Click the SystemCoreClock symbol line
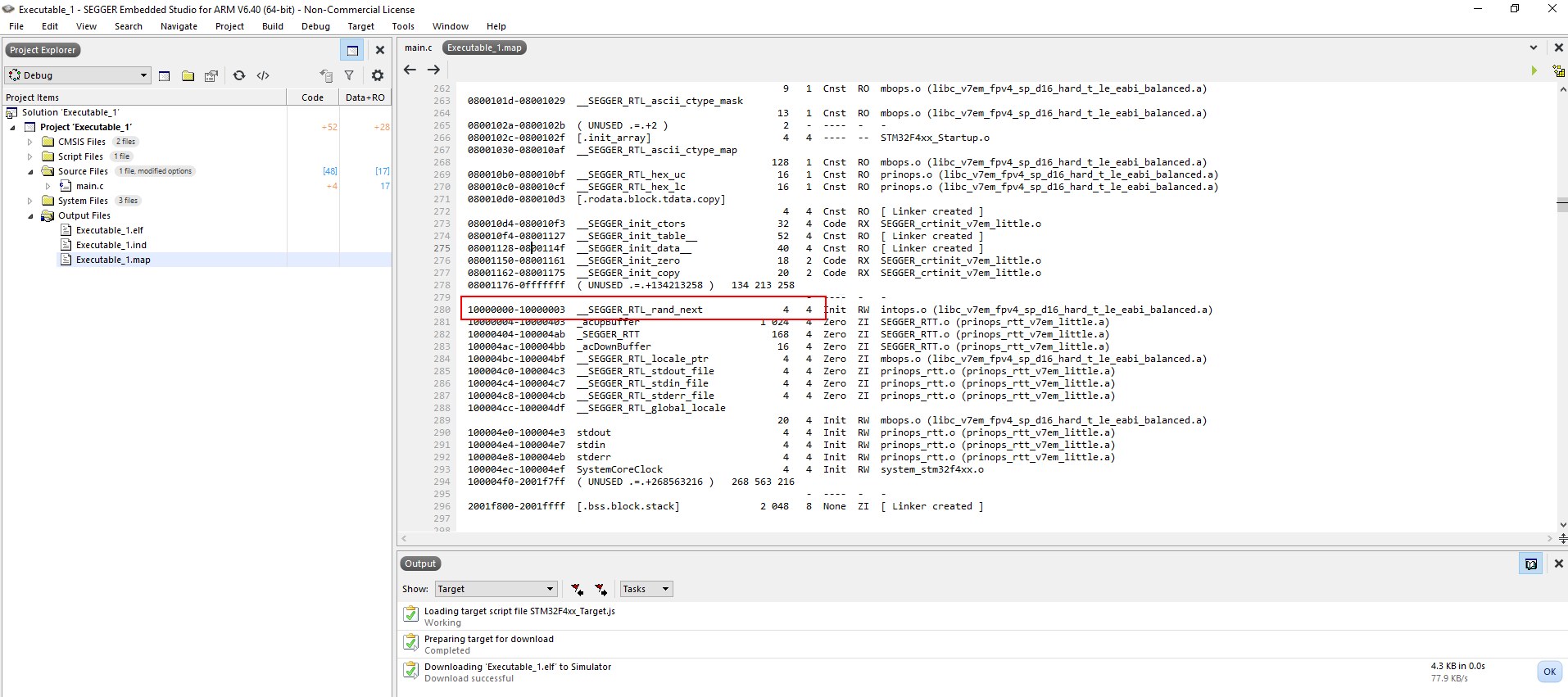Image resolution: width=1568 pixels, height=697 pixels. point(725,469)
